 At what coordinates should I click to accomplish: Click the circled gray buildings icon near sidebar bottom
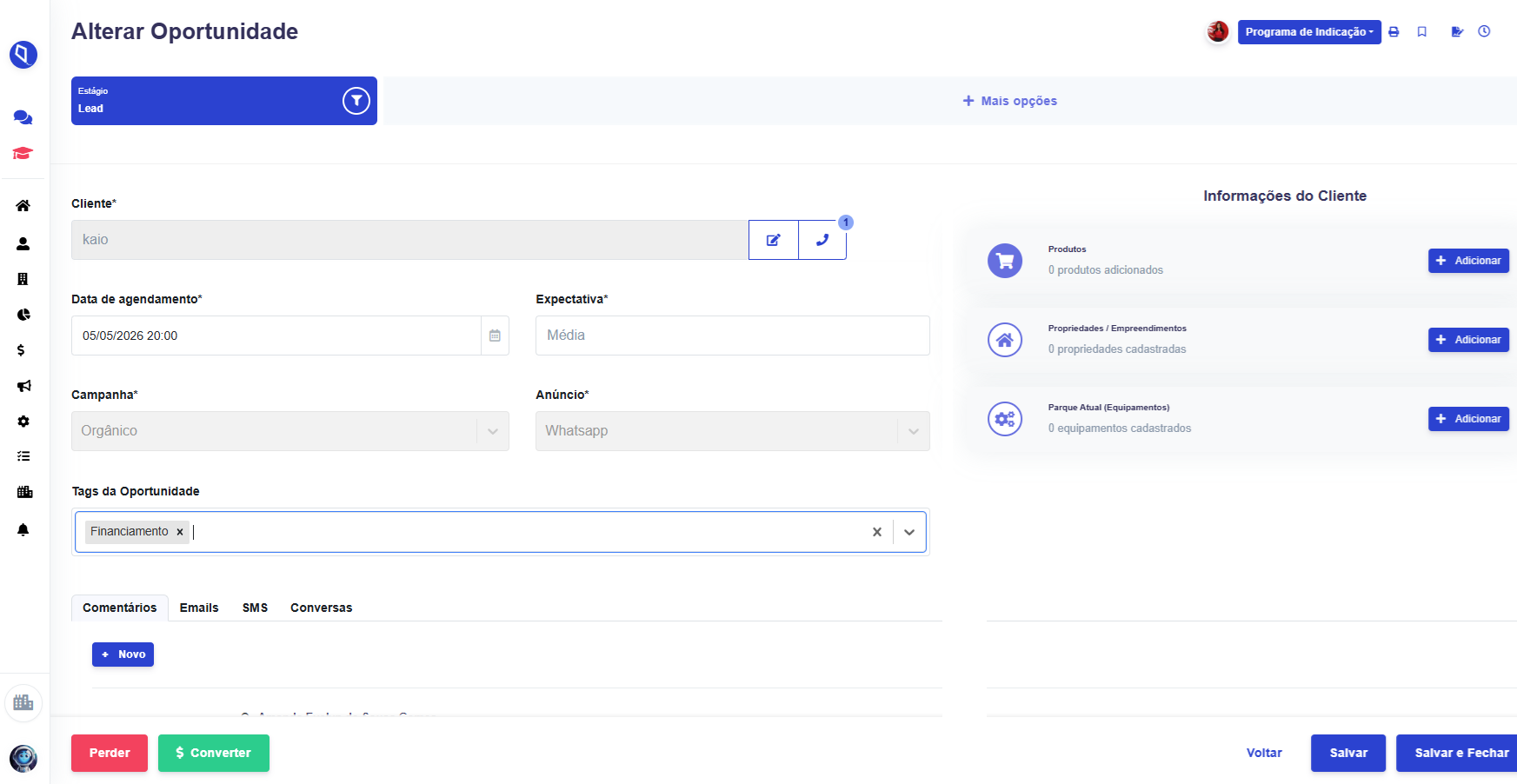pyautogui.click(x=23, y=702)
